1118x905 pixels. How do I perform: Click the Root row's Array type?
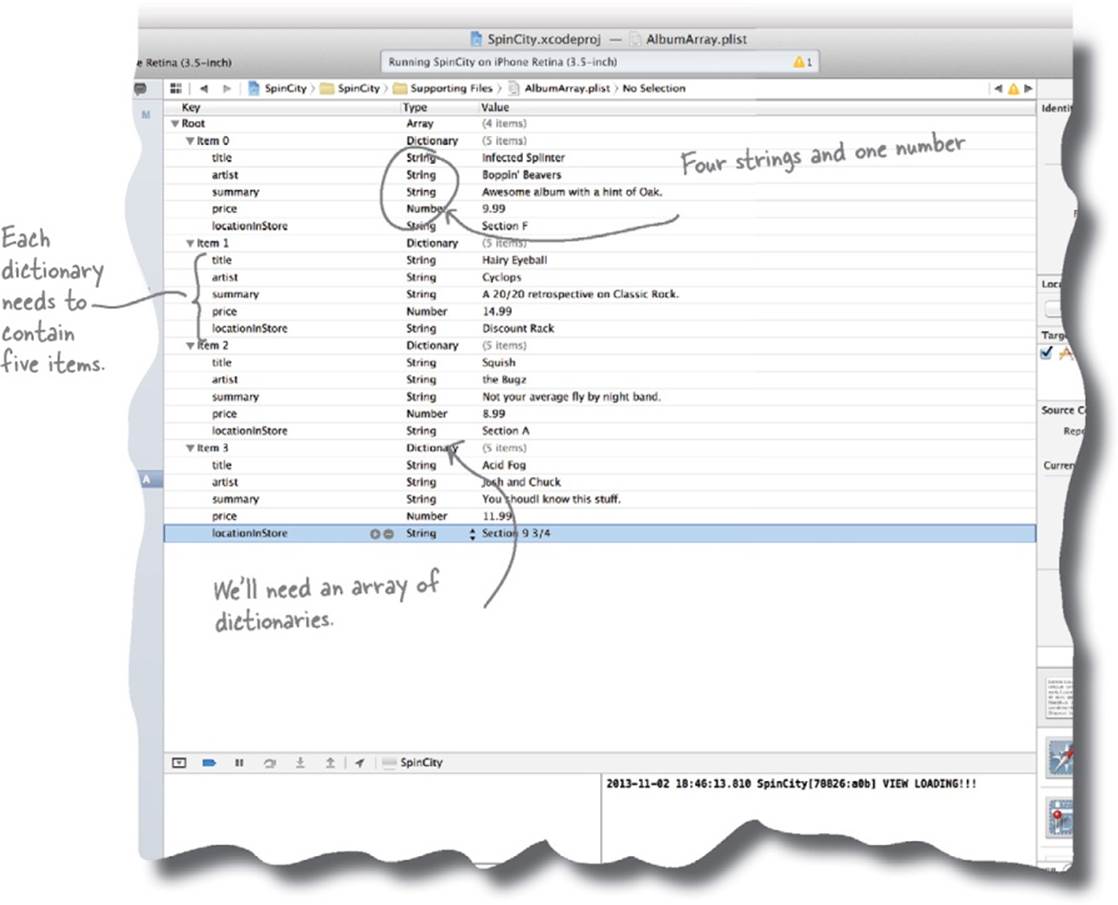420,123
